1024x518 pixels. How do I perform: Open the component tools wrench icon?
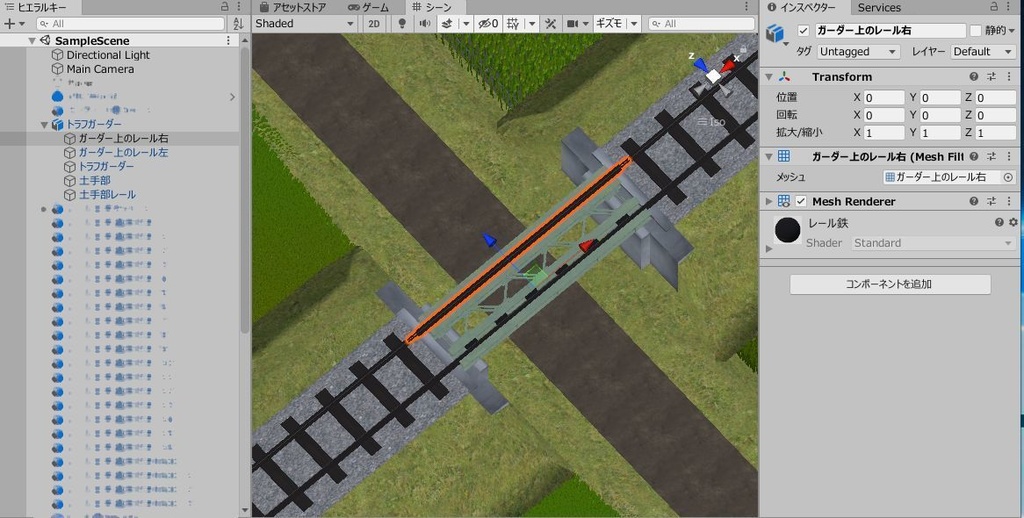[551, 24]
